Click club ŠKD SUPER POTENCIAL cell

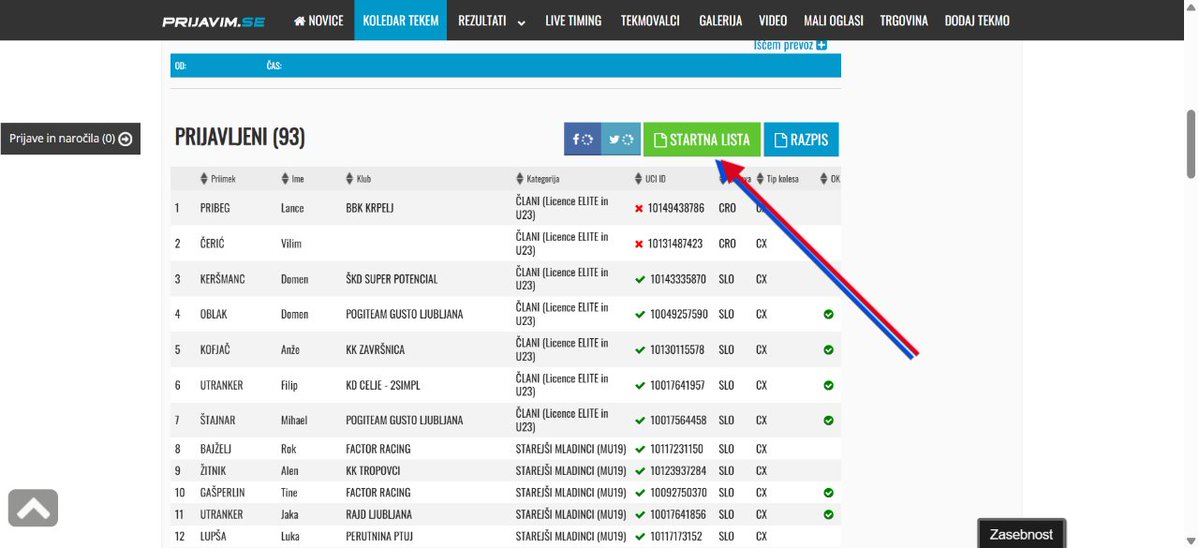pyautogui.click(x=392, y=279)
